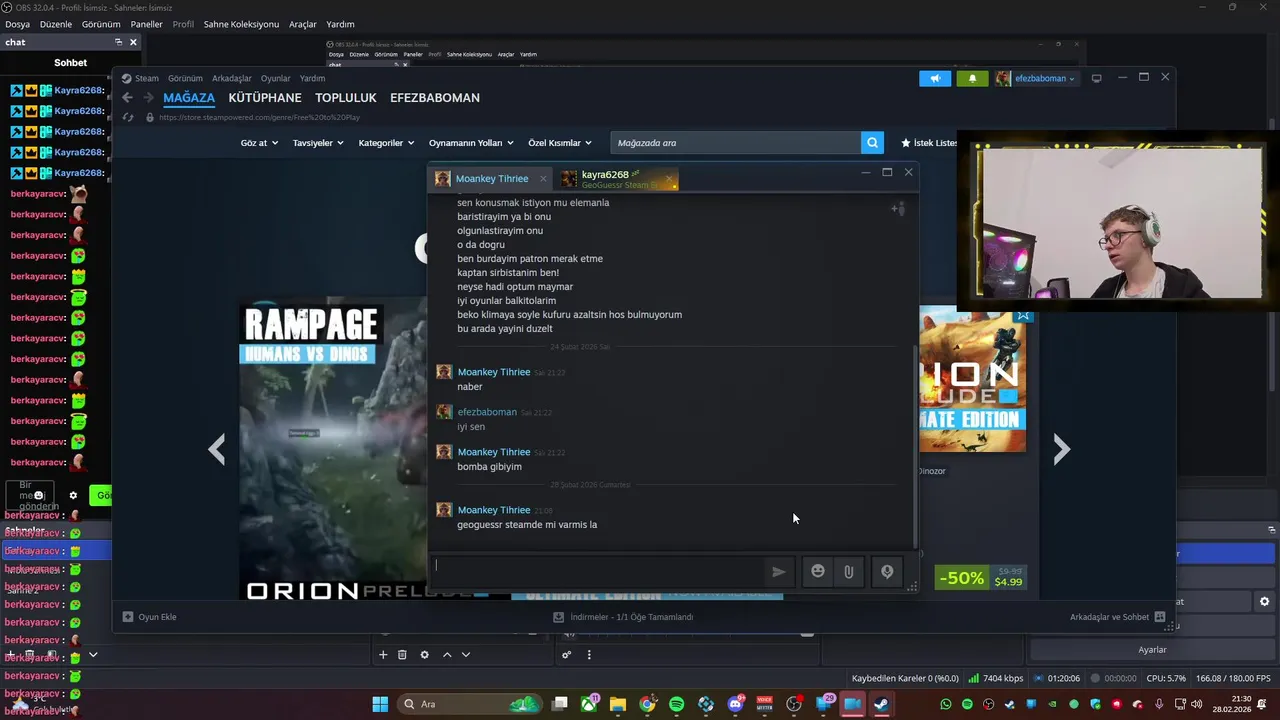
Task: Send the Steam chat message arrow
Action: (x=778, y=572)
